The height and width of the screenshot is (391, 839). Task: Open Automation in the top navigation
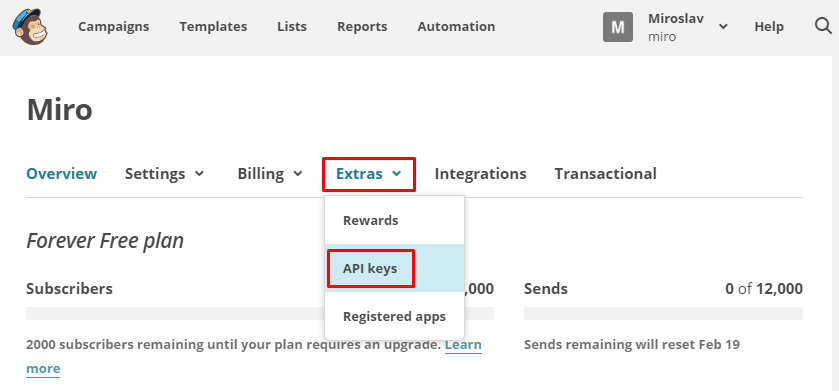(456, 26)
